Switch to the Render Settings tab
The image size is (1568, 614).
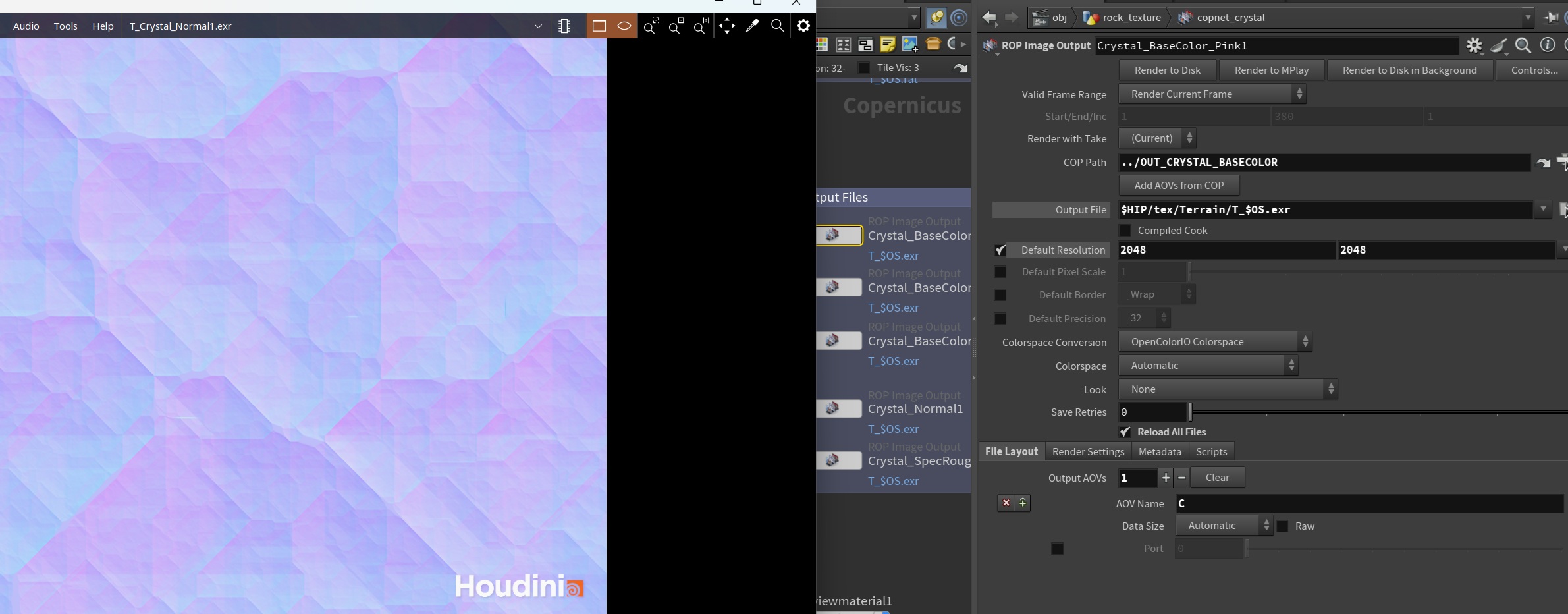click(1088, 452)
